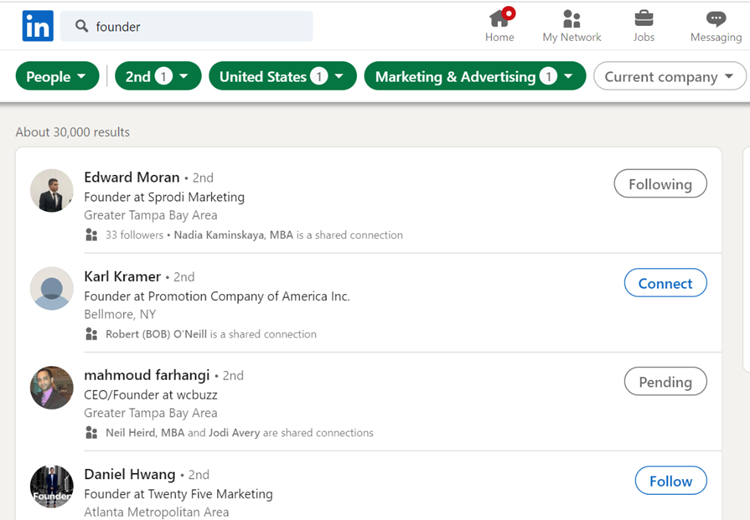Image resolution: width=750 pixels, height=520 pixels.
Task: Click Connect for Karl Kramer
Action: [x=665, y=283]
